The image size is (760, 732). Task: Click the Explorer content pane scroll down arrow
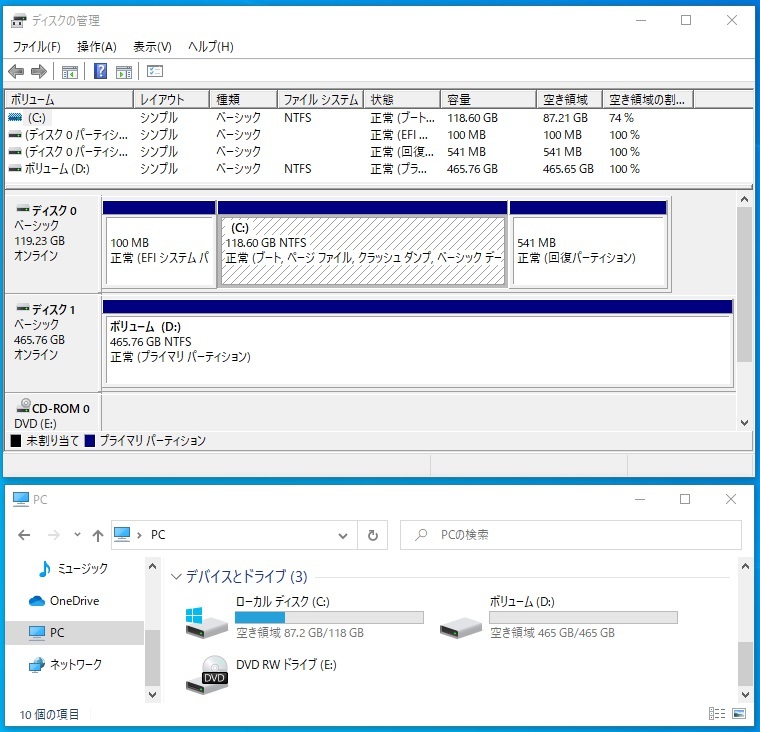point(745,695)
